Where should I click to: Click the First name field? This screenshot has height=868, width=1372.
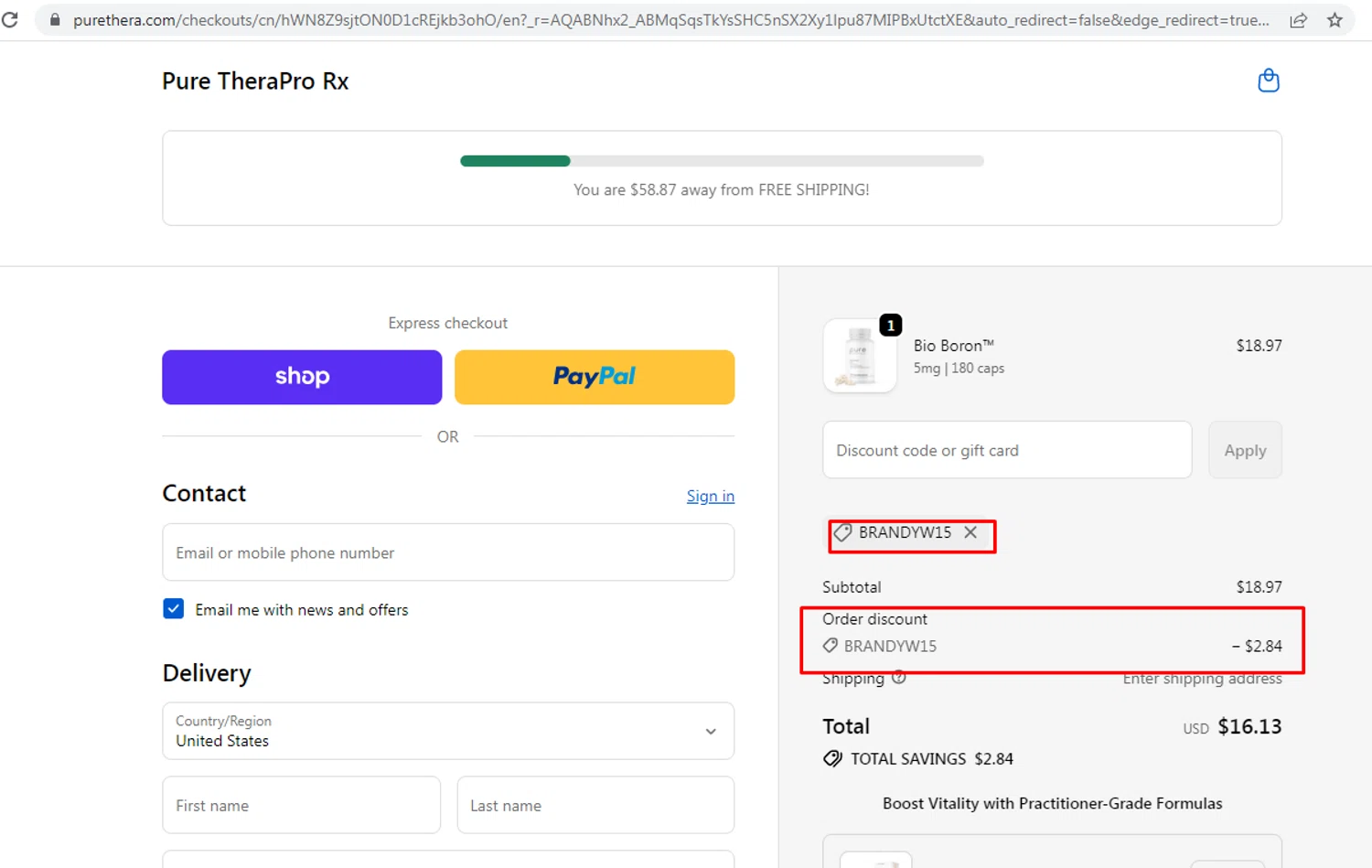point(302,806)
